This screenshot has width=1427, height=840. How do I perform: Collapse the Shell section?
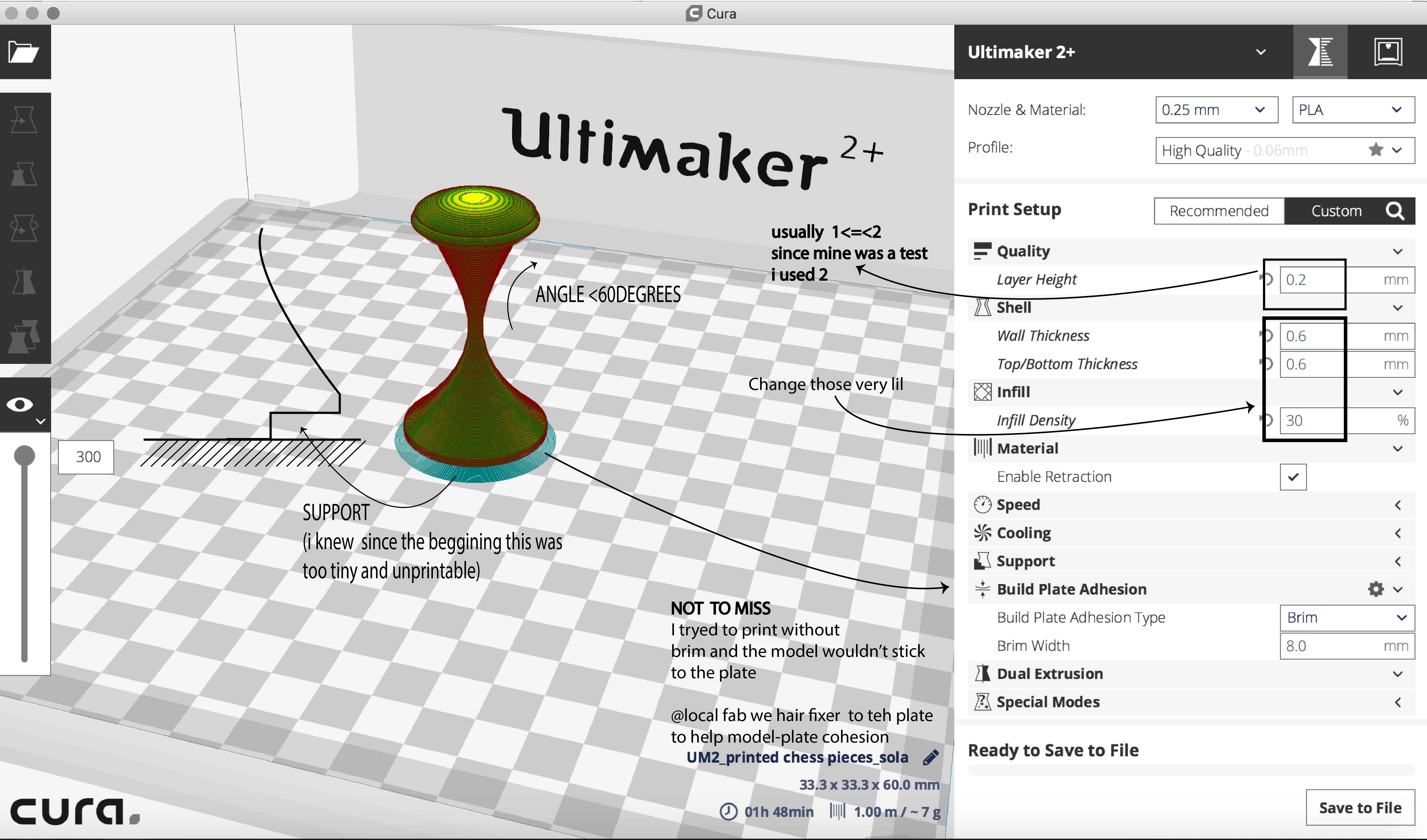pos(1397,308)
